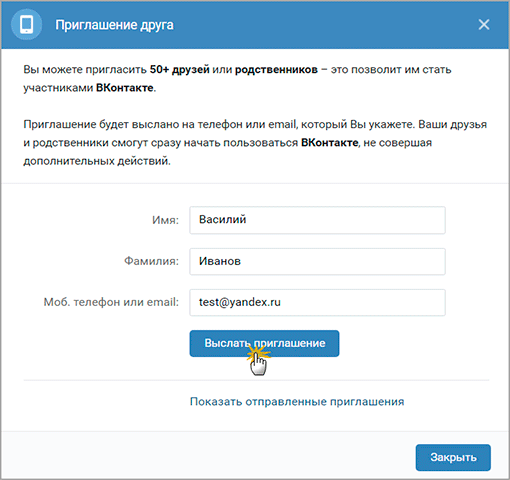
Task: Click bold ВКонтакте after участниками
Action: pyautogui.click(x=125, y=88)
